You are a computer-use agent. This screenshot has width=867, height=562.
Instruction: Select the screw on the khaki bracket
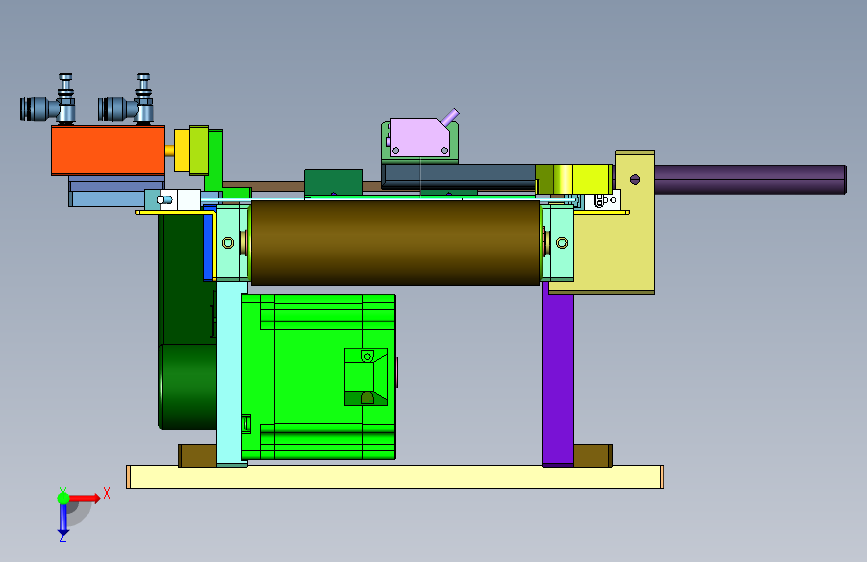point(635,179)
